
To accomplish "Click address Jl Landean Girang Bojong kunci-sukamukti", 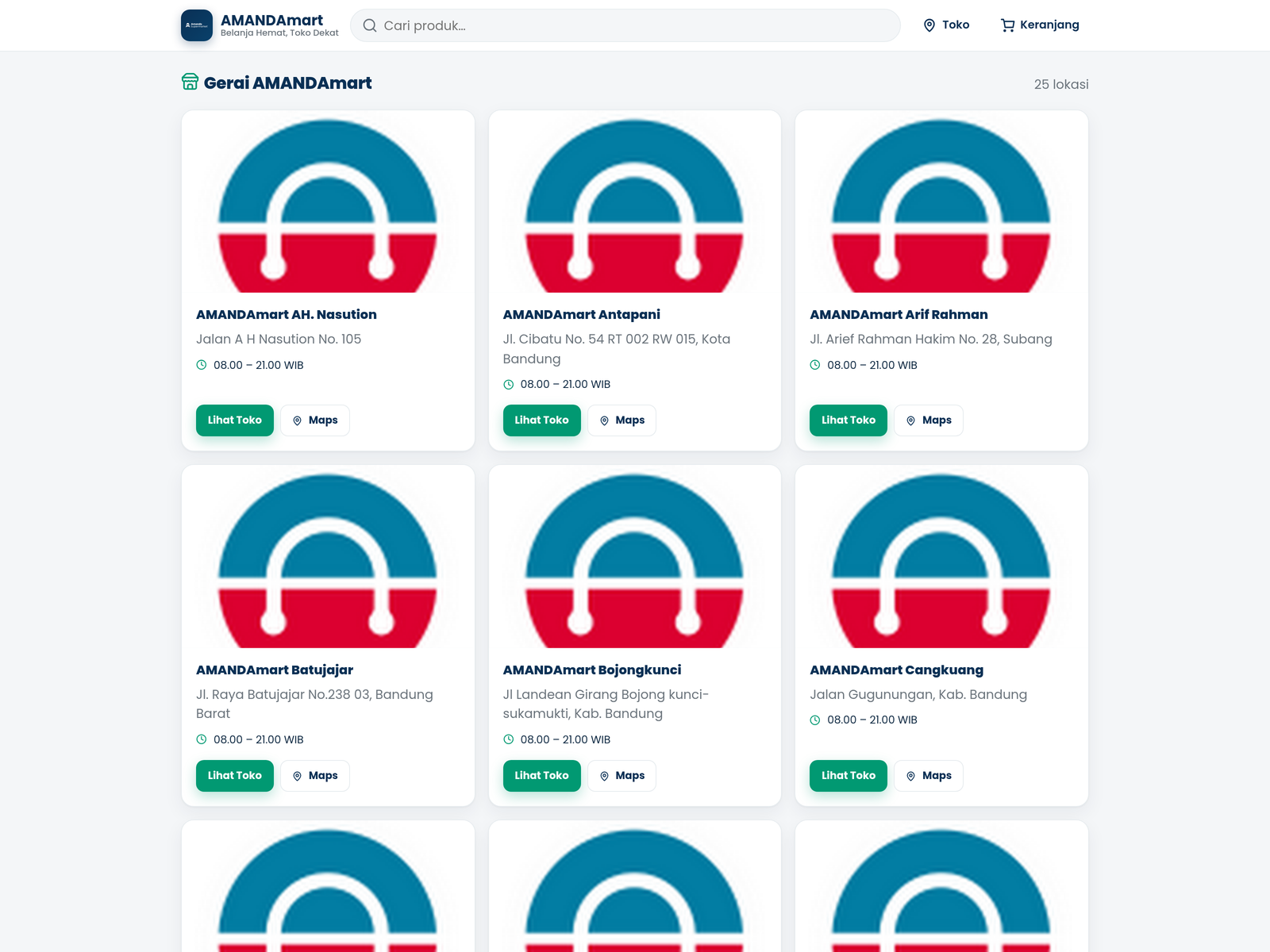I will pyautogui.click(x=606, y=704).
